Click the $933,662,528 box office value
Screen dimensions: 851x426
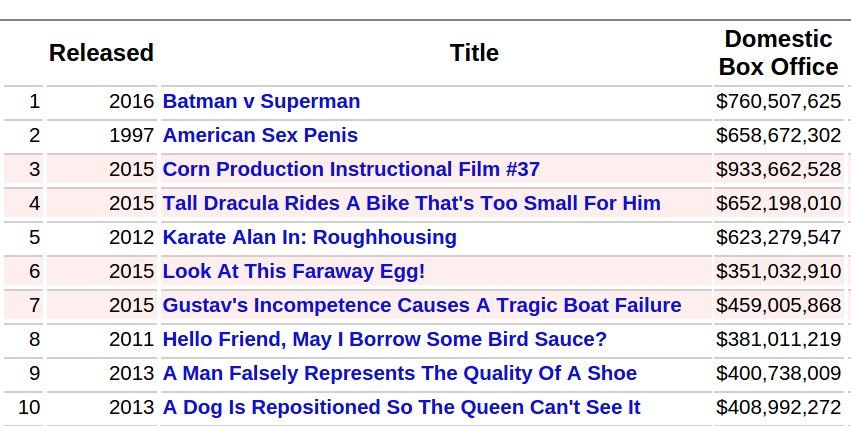pyautogui.click(x=778, y=169)
